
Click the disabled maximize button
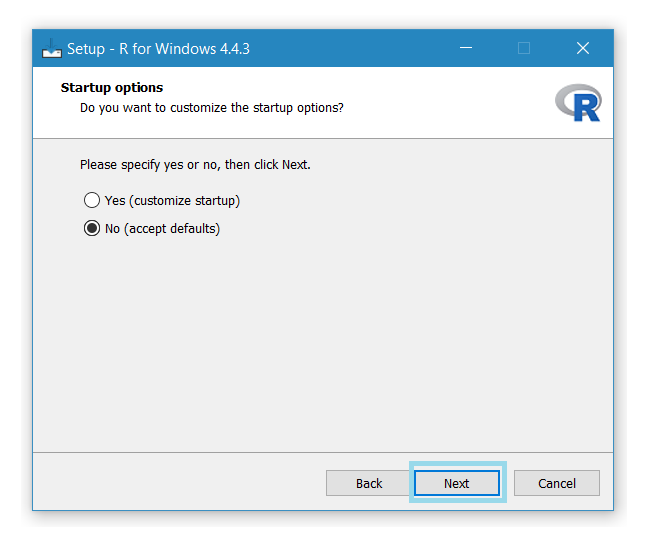[x=524, y=48]
